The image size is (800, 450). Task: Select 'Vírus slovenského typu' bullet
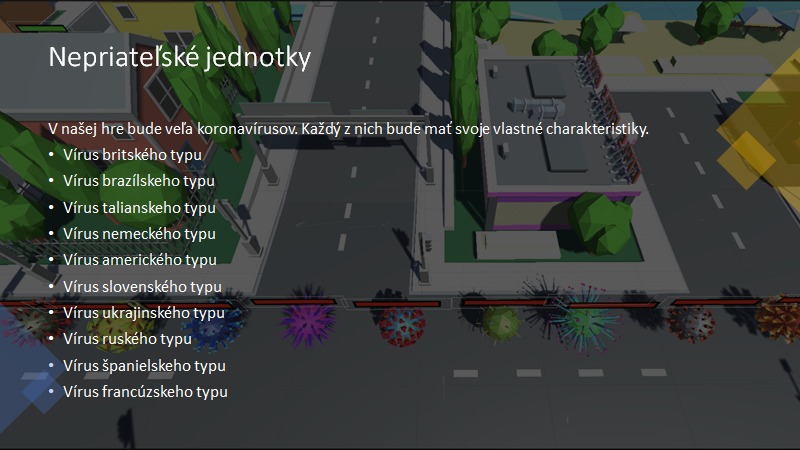tap(142, 286)
